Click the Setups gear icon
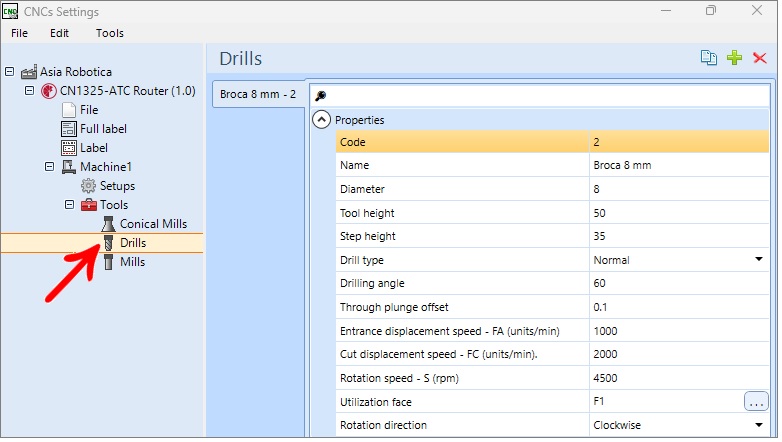782x442 pixels. coord(89,187)
